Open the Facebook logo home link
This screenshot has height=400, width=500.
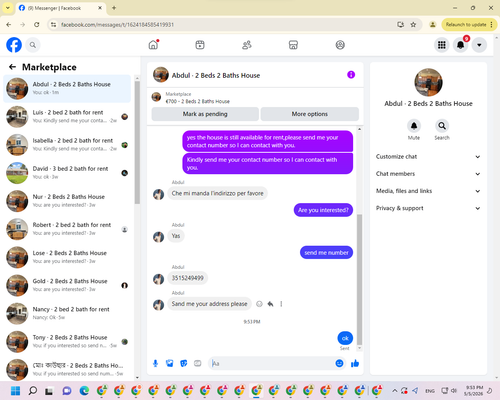(x=14, y=45)
